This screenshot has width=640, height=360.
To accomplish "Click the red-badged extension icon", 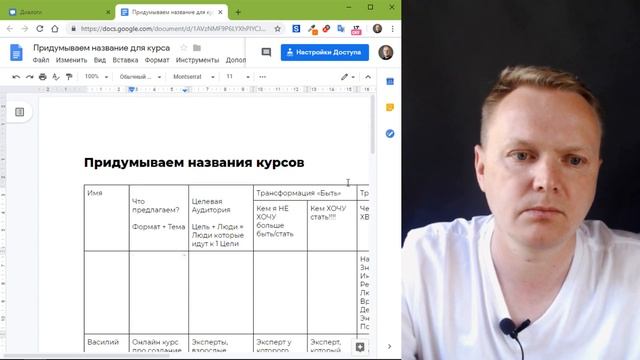I will (x=356, y=29).
